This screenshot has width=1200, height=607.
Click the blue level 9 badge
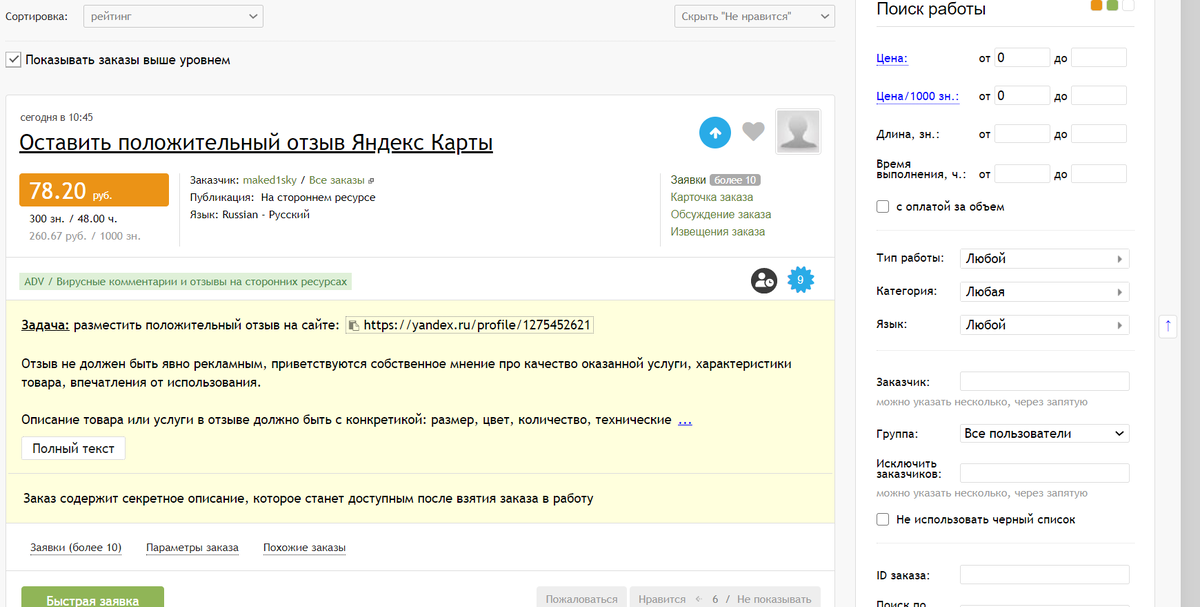[x=800, y=280]
